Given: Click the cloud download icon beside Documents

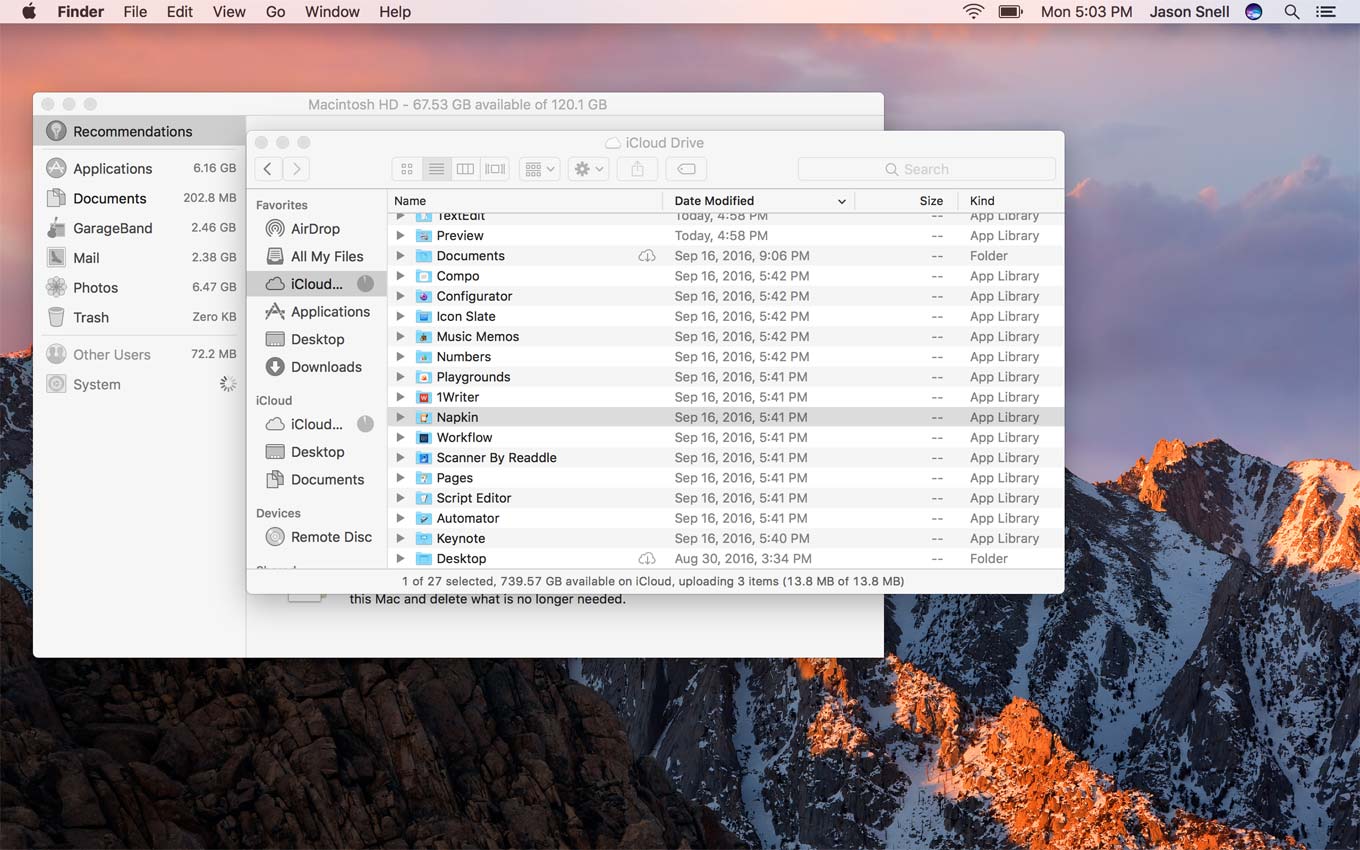Looking at the screenshot, I should point(647,256).
